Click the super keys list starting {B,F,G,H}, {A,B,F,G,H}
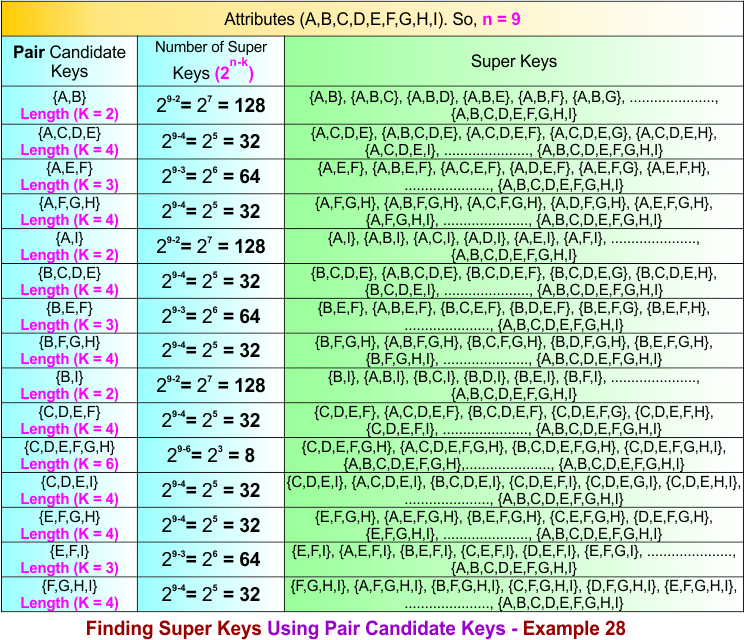Viewport: 745px width, 640px height. pyautogui.click(x=514, y=351)
